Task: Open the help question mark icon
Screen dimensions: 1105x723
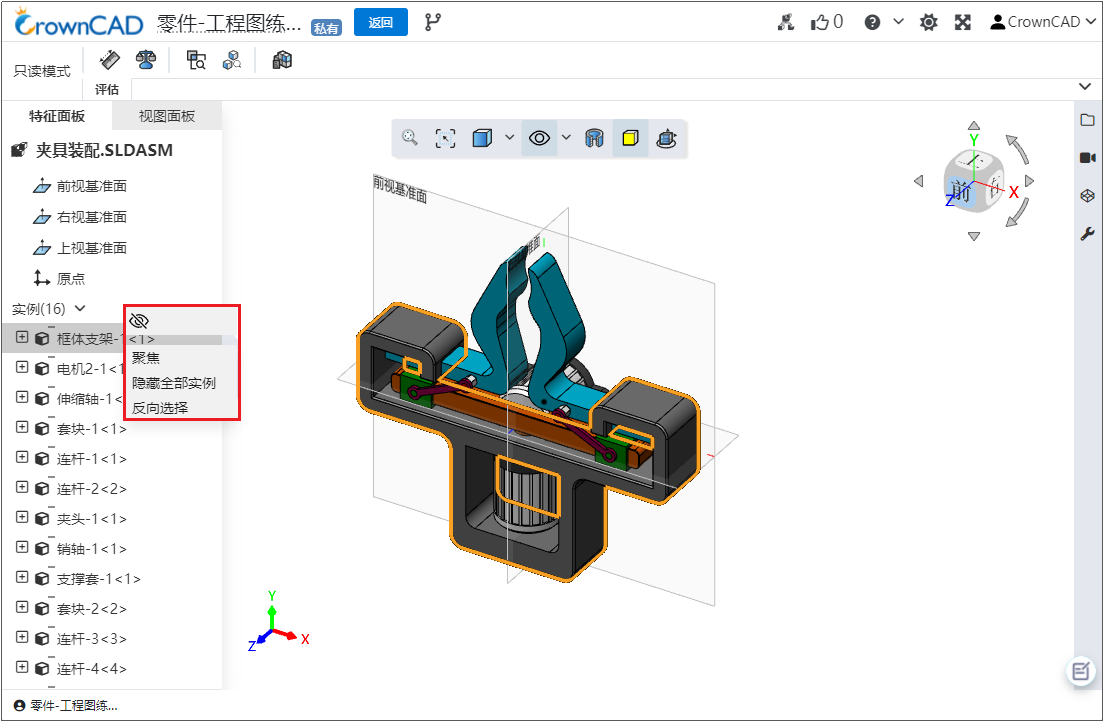Action: [872, 23]
